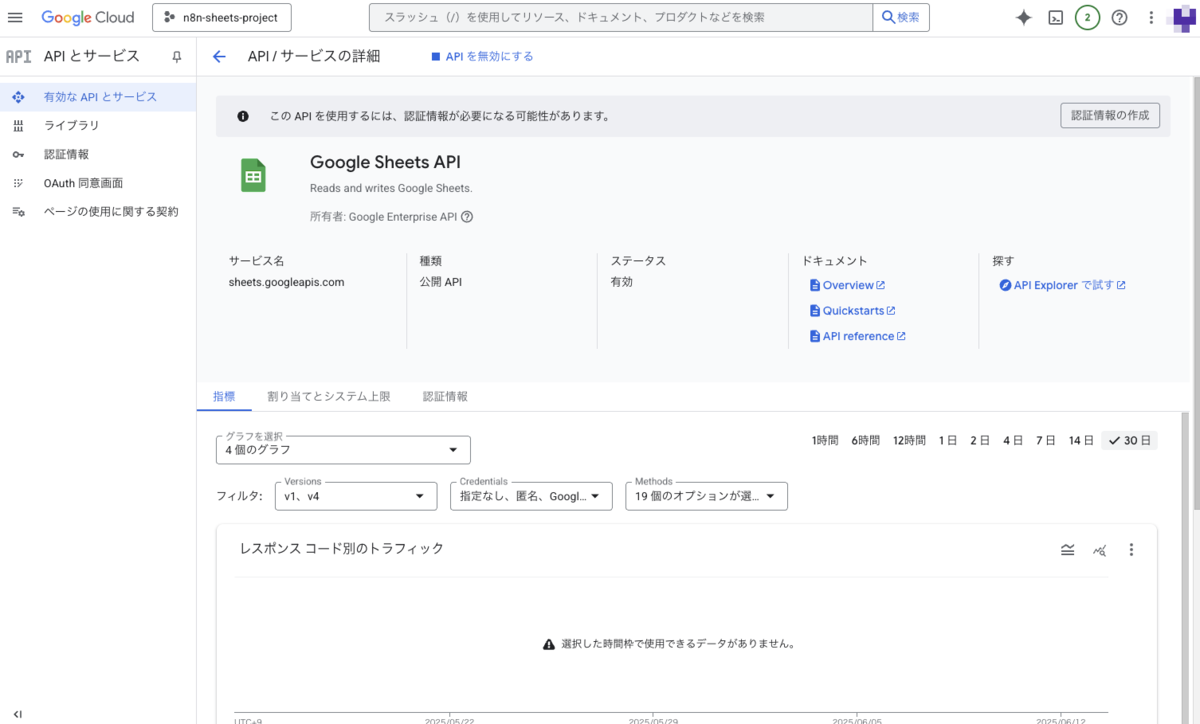Click the key icon for 認証情報
This screenshot has height=724, width=1200.
[17, 155]
